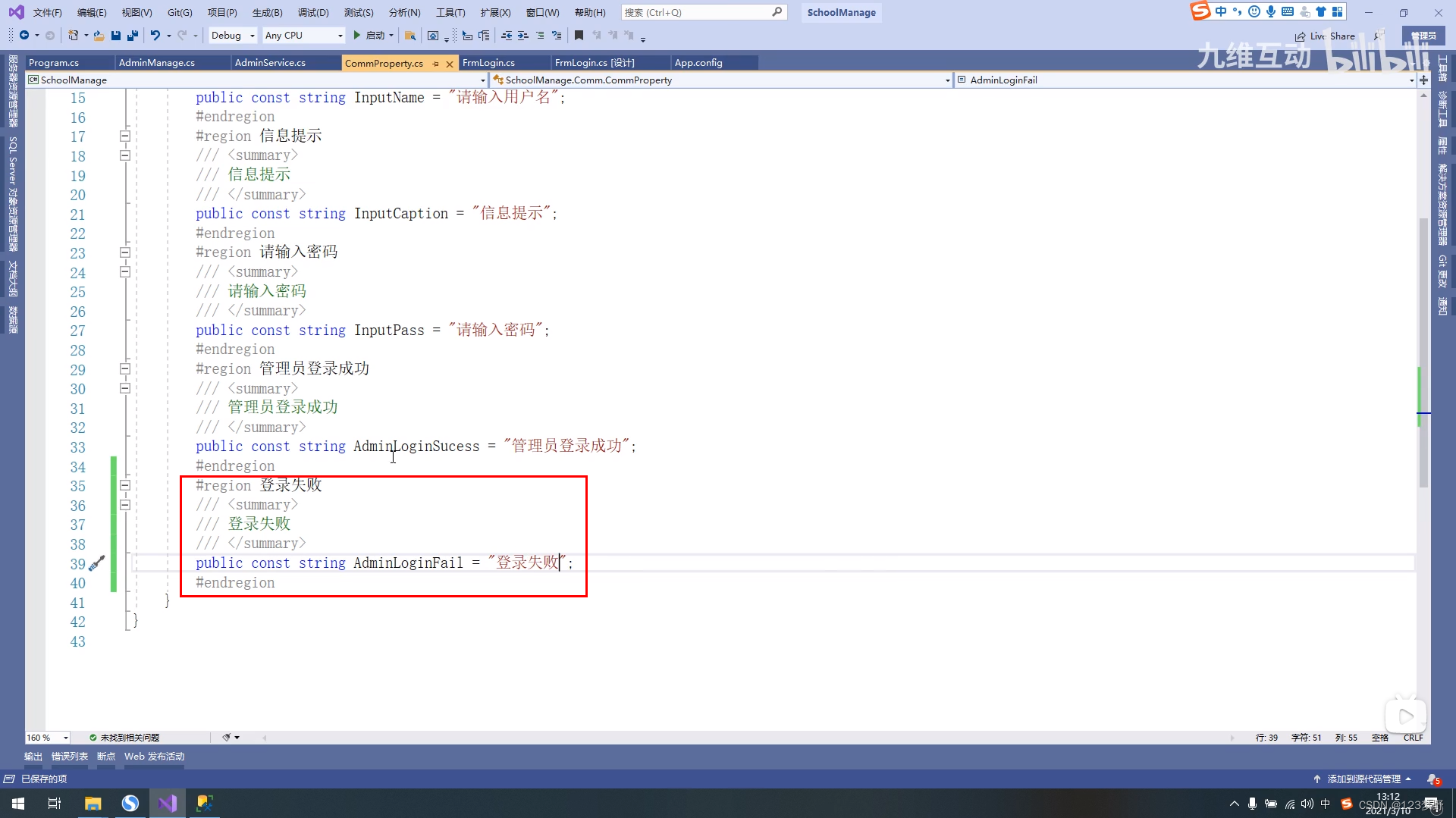1456x818 pixels.
Task: Toggle system tray input language indicator 中
Action: (x=1325, y=804)
